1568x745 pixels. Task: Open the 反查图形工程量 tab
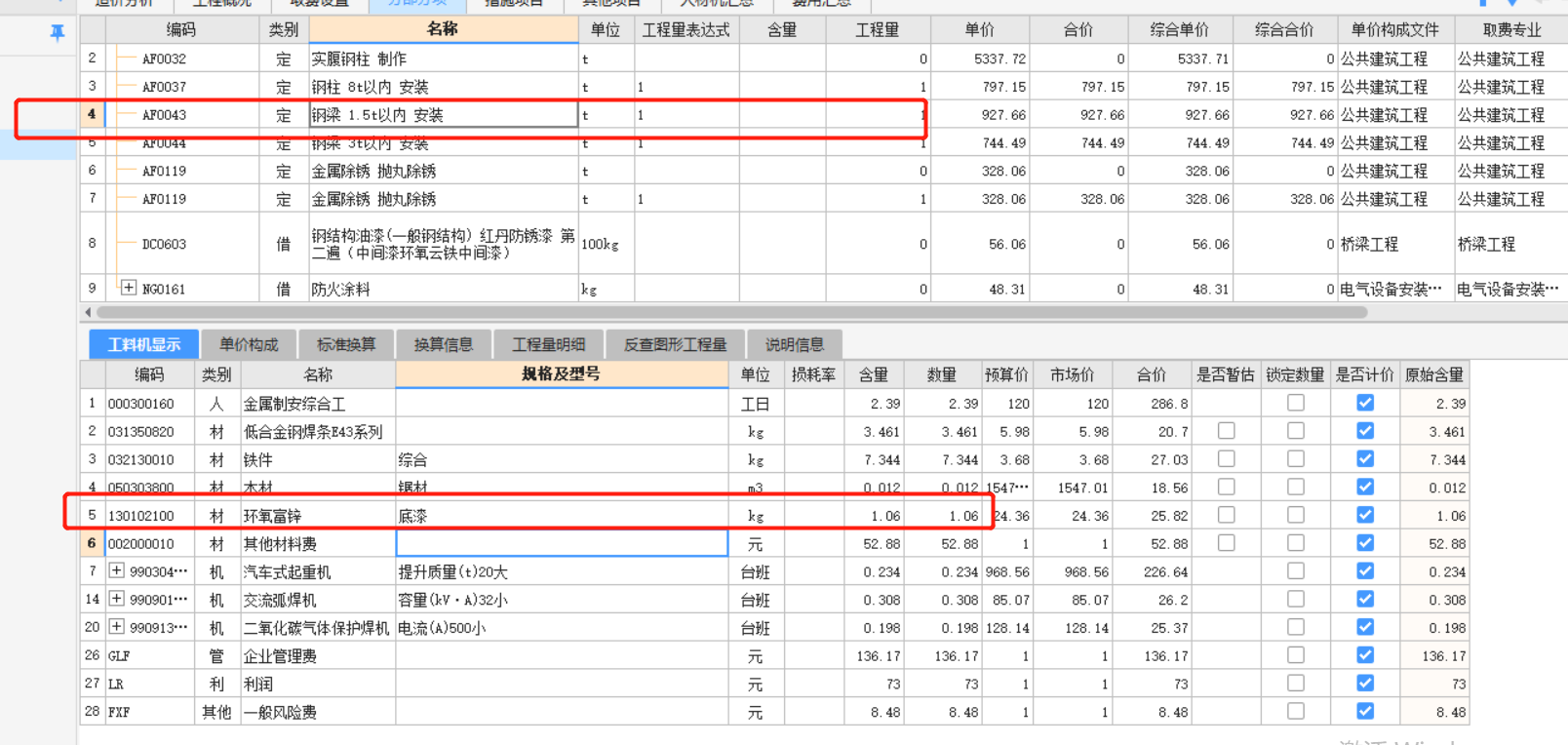(x=676, y=344)
